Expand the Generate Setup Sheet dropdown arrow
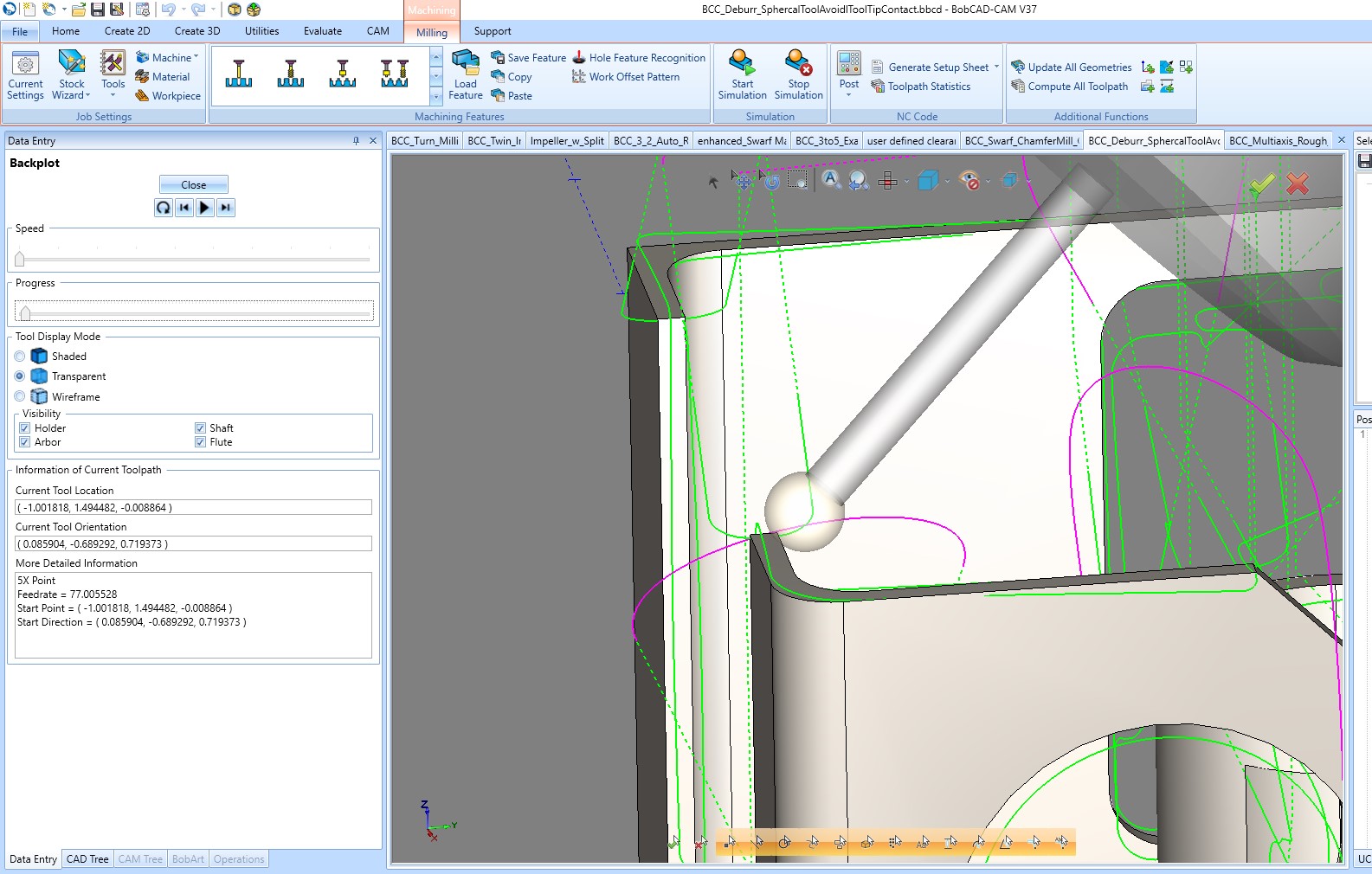 point(996,67)
